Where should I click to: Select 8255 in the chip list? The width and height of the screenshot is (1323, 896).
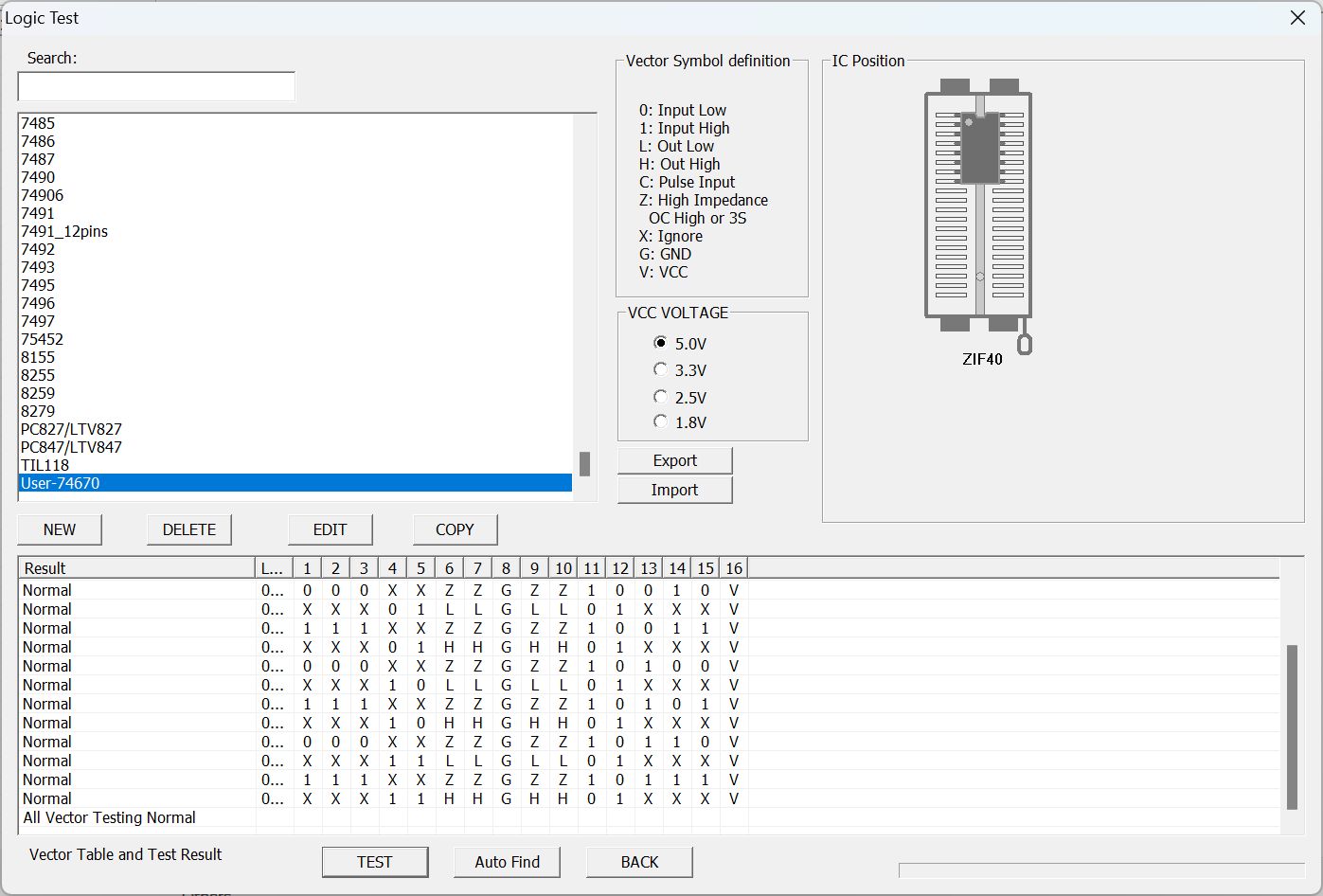click(x=38, y=375)
